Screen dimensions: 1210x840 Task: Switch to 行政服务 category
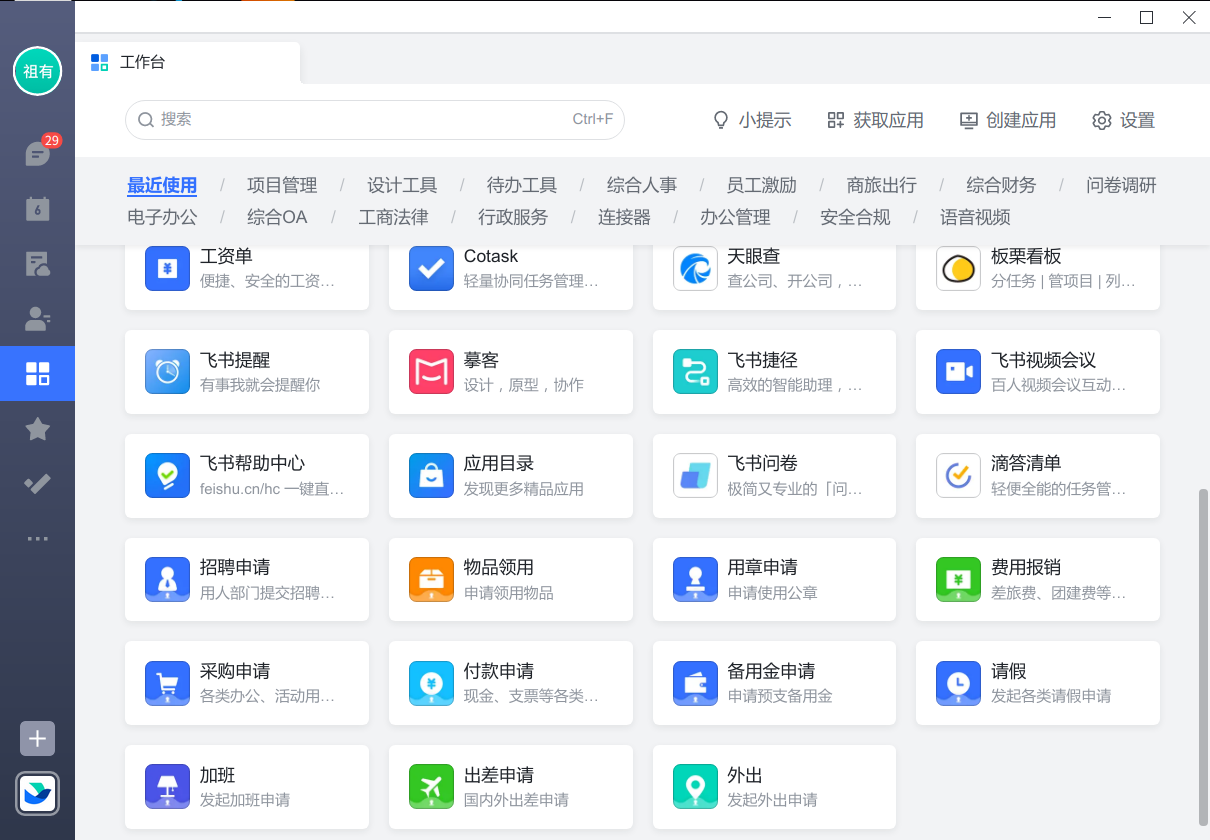point(513,217)
